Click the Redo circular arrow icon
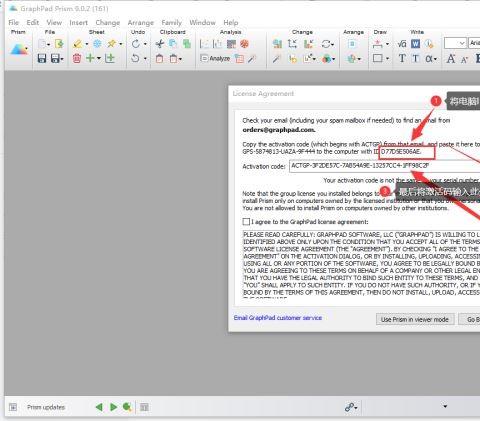This screenshot has height=421, width=480. click(136, 44)
